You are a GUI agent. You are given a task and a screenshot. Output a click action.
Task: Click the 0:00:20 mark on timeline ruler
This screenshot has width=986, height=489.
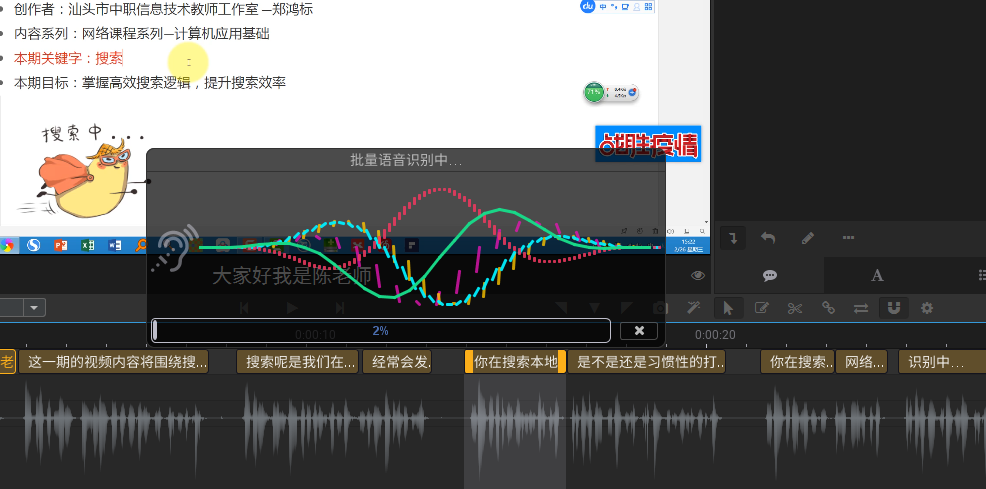[715, 335]
